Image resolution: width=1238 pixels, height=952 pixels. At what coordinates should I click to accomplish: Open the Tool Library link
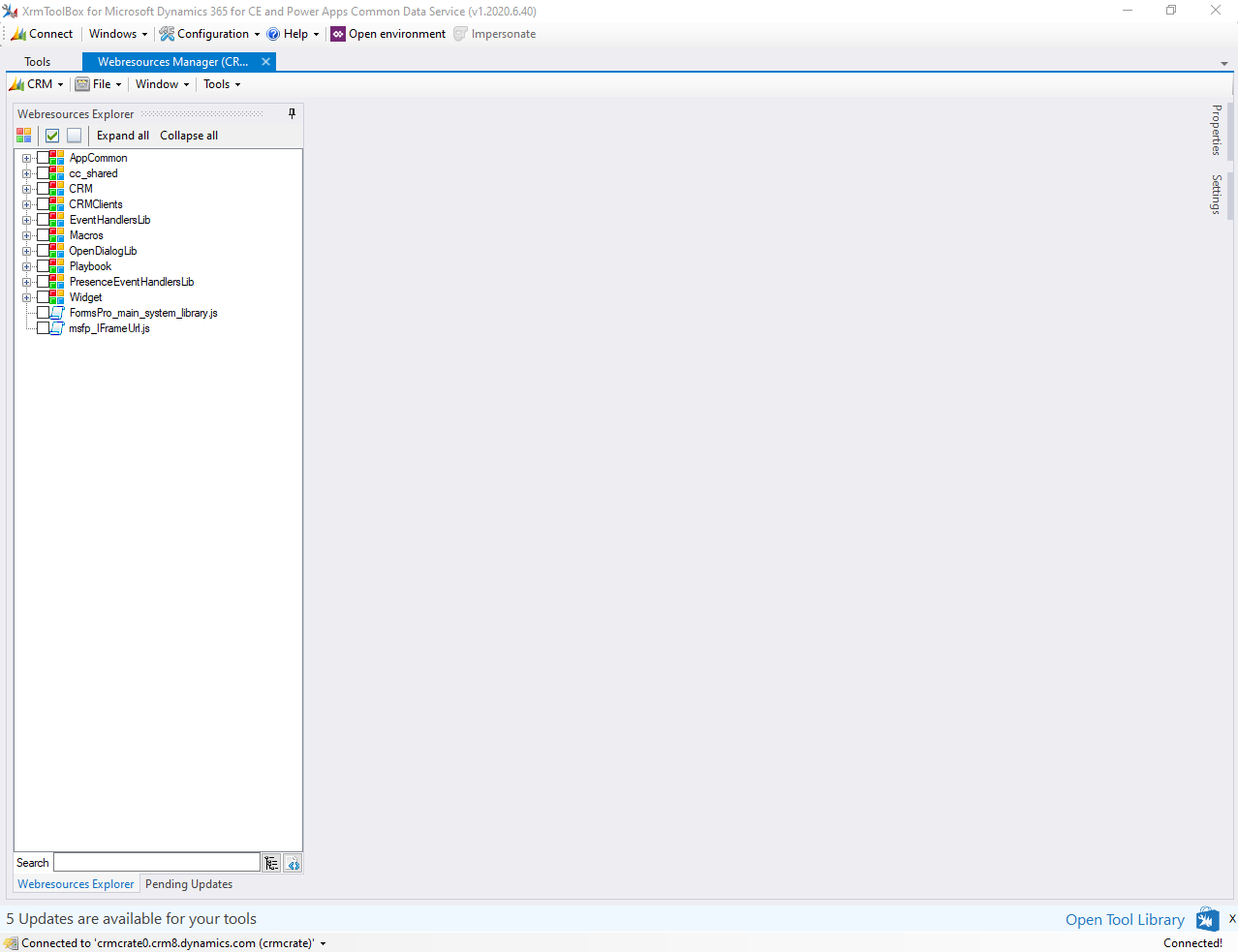pos(1124,918)
